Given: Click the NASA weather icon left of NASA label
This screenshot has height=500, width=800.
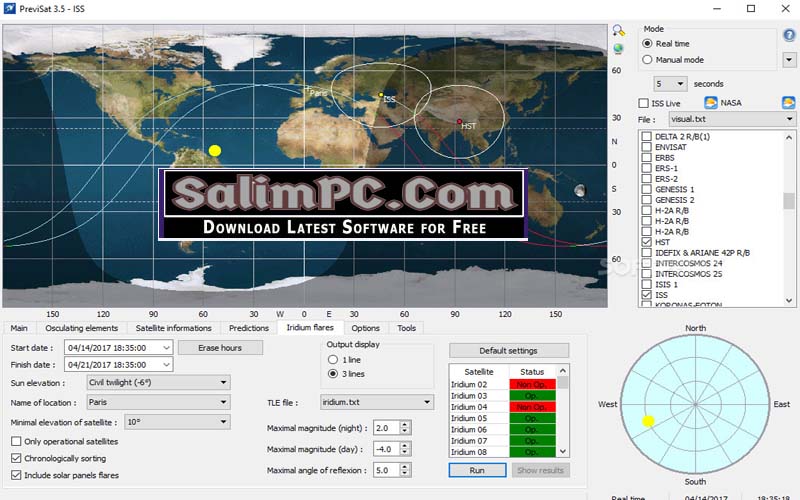Looking at the screenshot, I should coord(710,103).
